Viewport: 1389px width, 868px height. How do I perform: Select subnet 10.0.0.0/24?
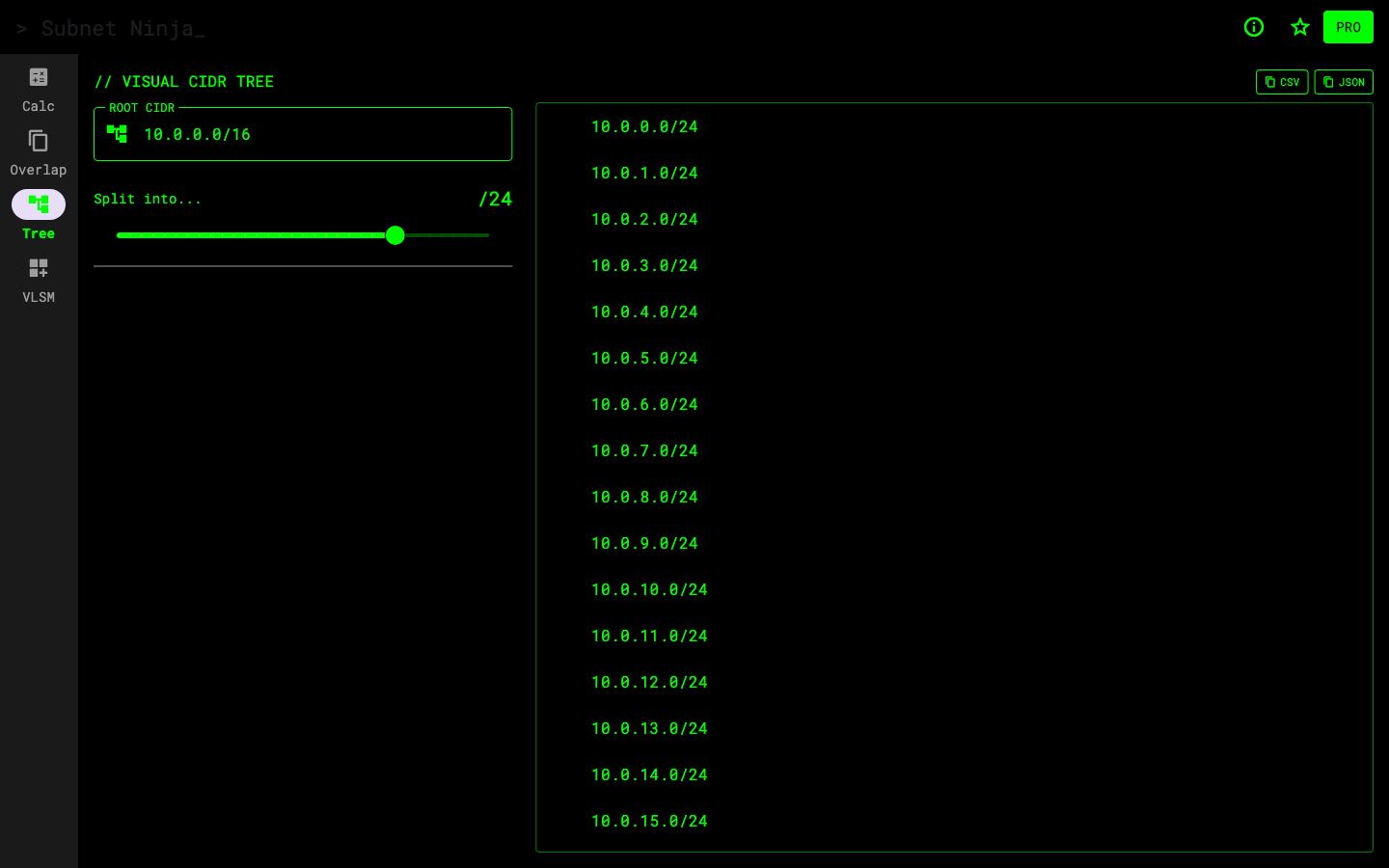click(x=644, y=127)
